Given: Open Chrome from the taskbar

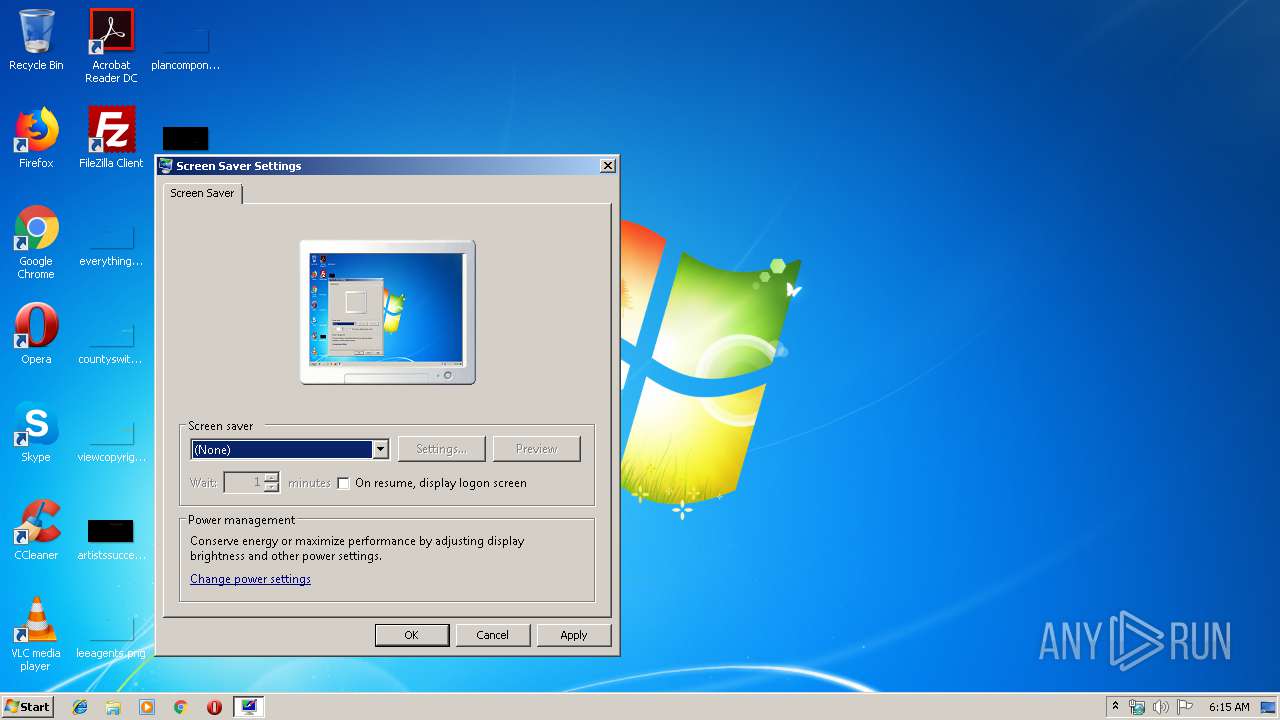Looking at the screenshot, I should (x=181, y=707).
